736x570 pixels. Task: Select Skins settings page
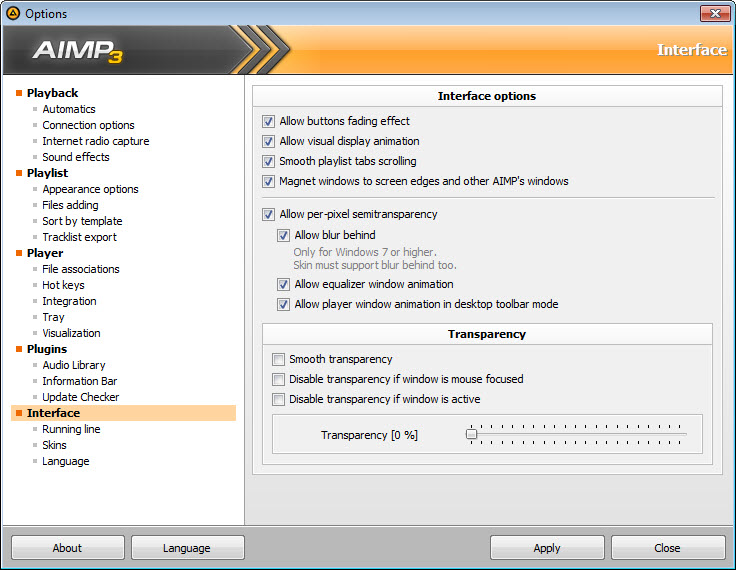(x=54, y=445)
